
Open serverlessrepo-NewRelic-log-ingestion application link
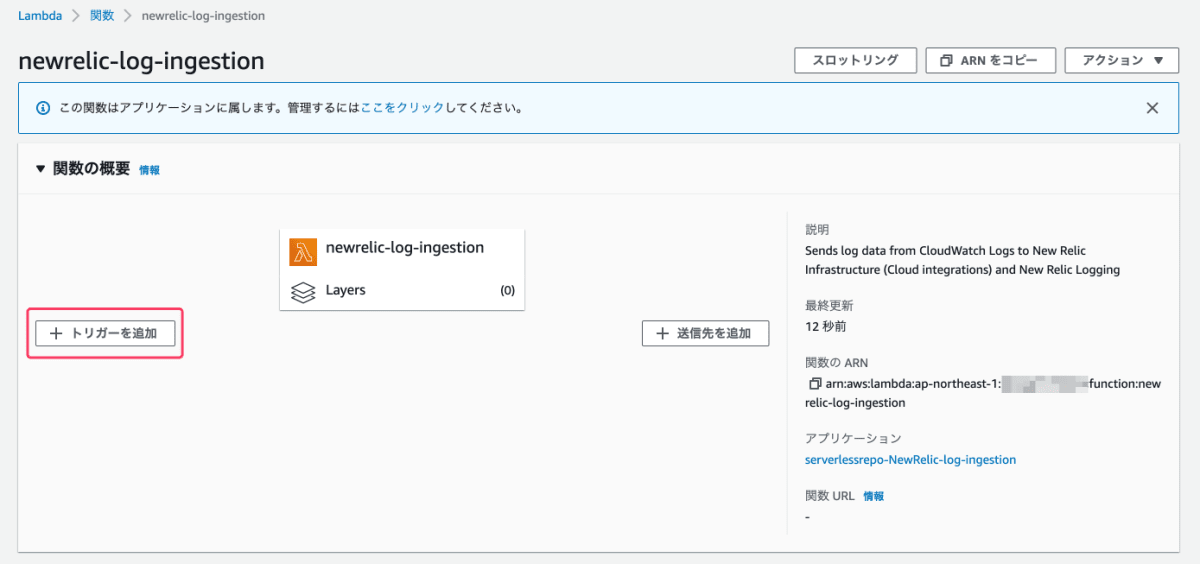point(910,460)
